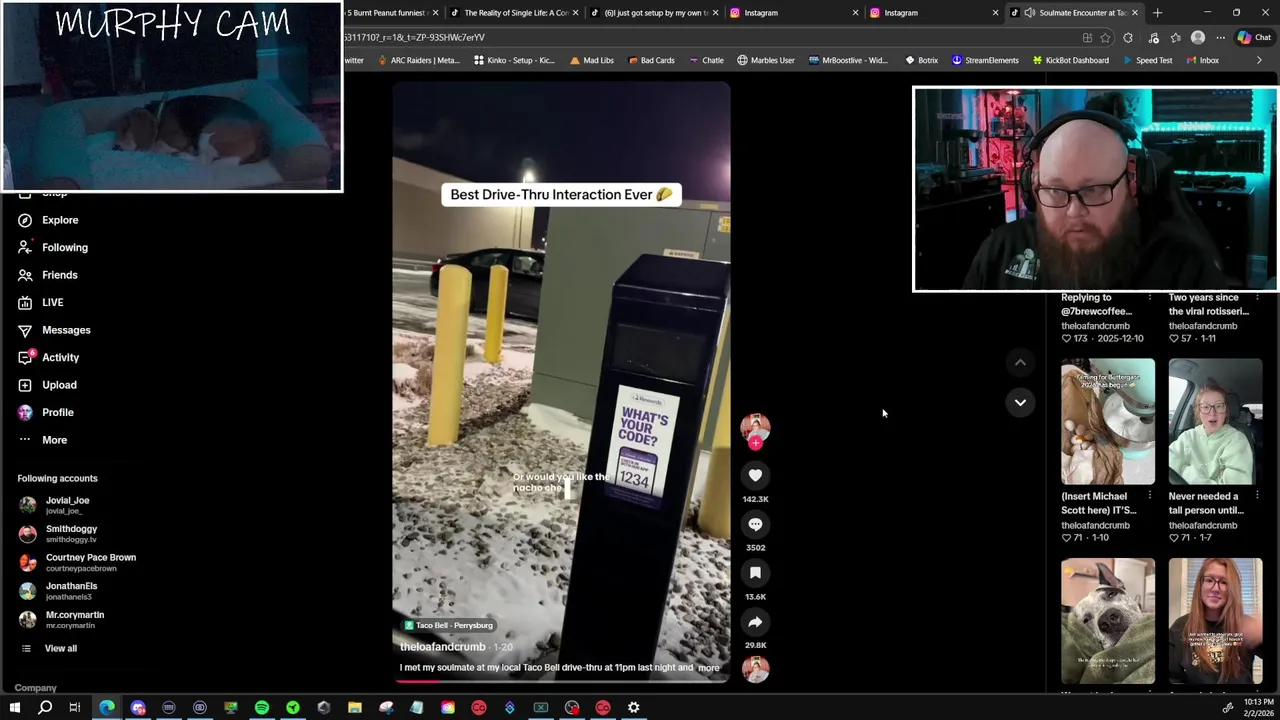Viewport: 1280px width, 720px height.
Task: Open a new browser tab
Action: click(x=1157, y=13)
